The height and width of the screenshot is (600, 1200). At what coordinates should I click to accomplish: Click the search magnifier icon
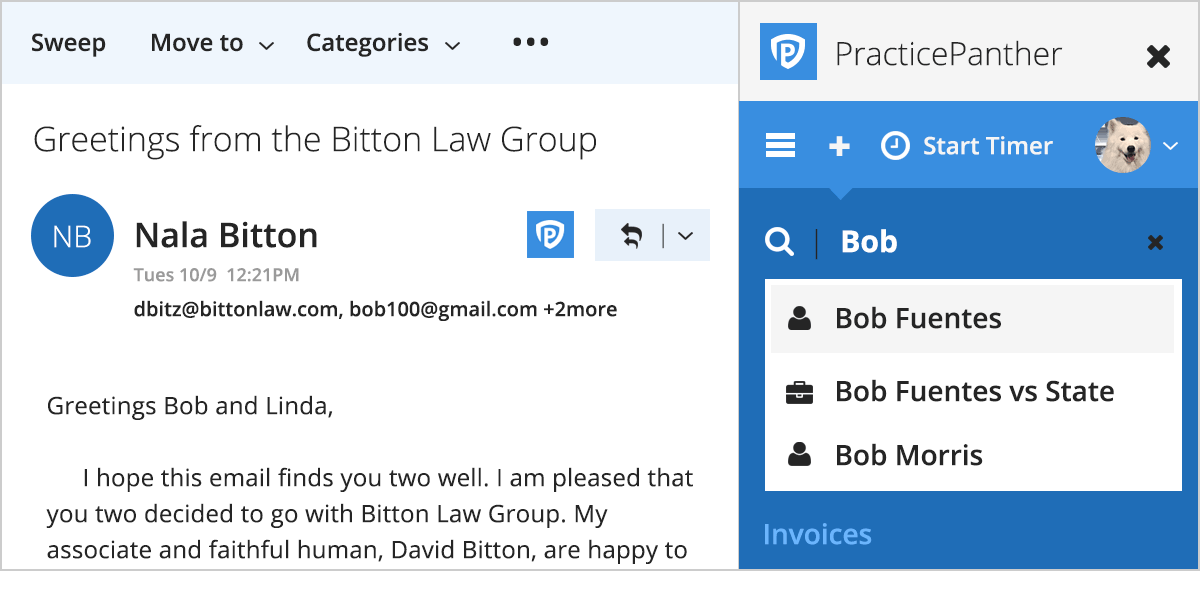pos(780,241)
